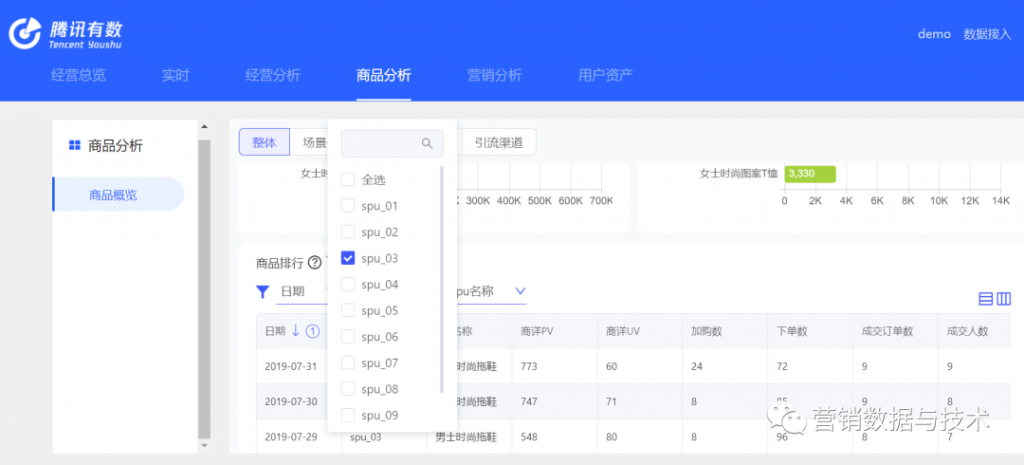Click the 日期 sort arrow icon

click(x=296, y=331)
